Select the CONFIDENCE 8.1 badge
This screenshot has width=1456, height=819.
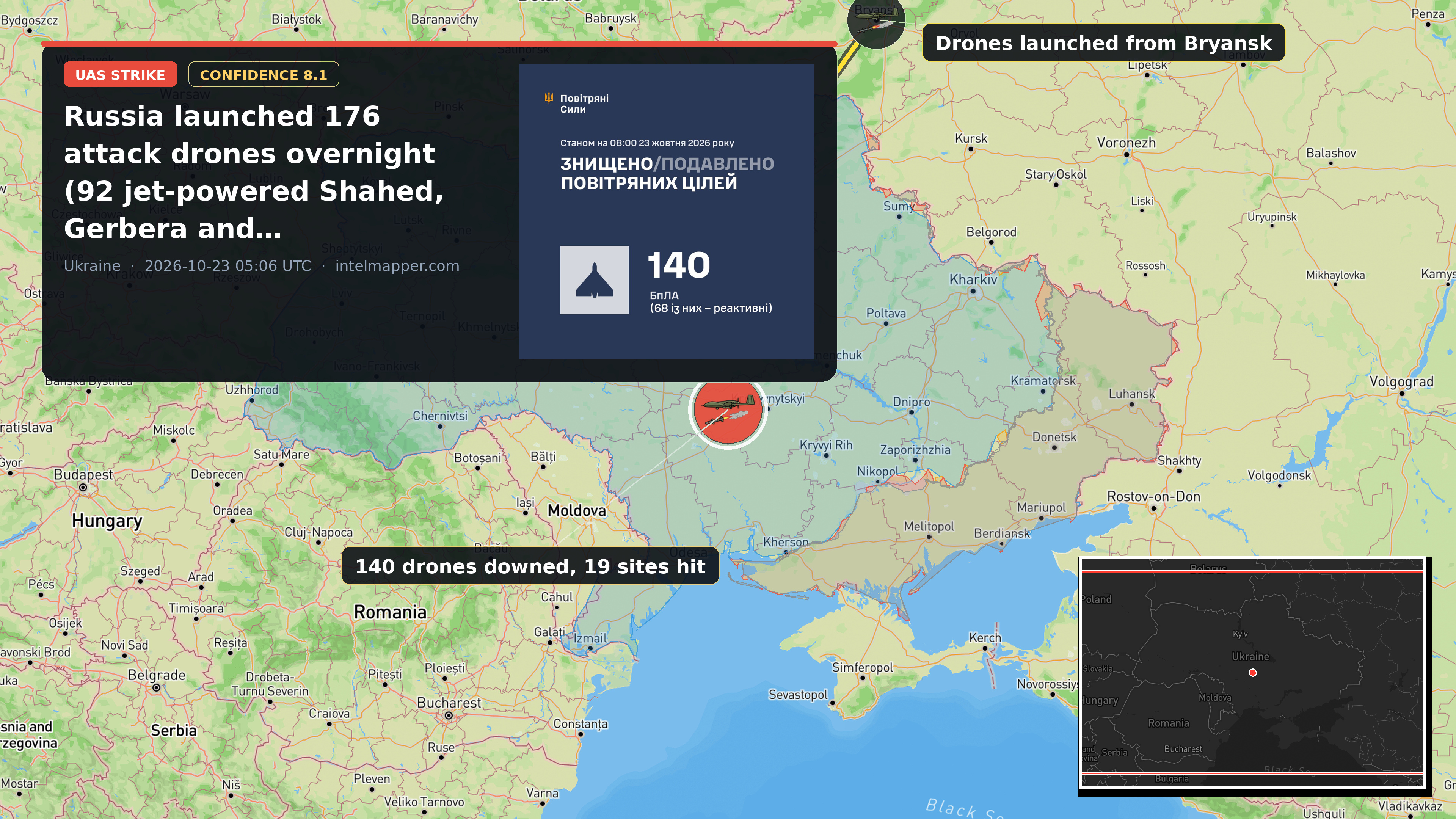click(264, 75)
